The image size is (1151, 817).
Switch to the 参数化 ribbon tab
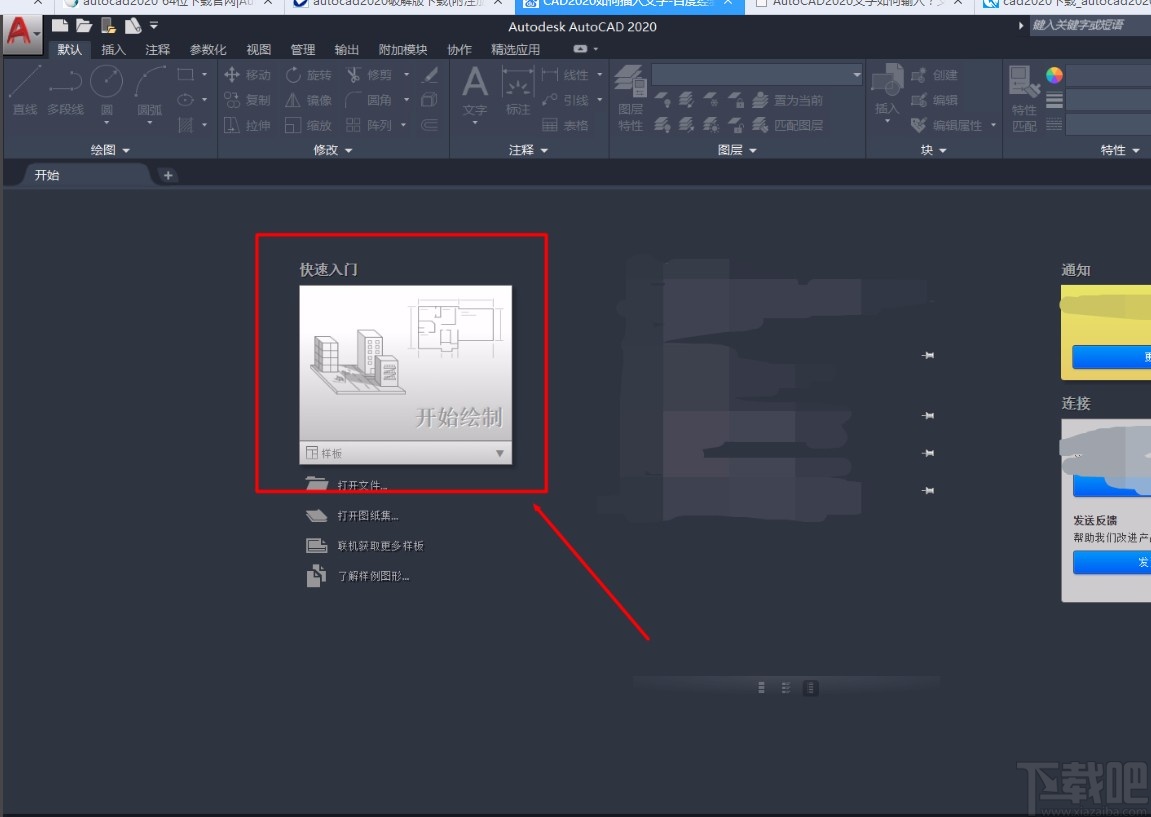[x=206, y=48]
